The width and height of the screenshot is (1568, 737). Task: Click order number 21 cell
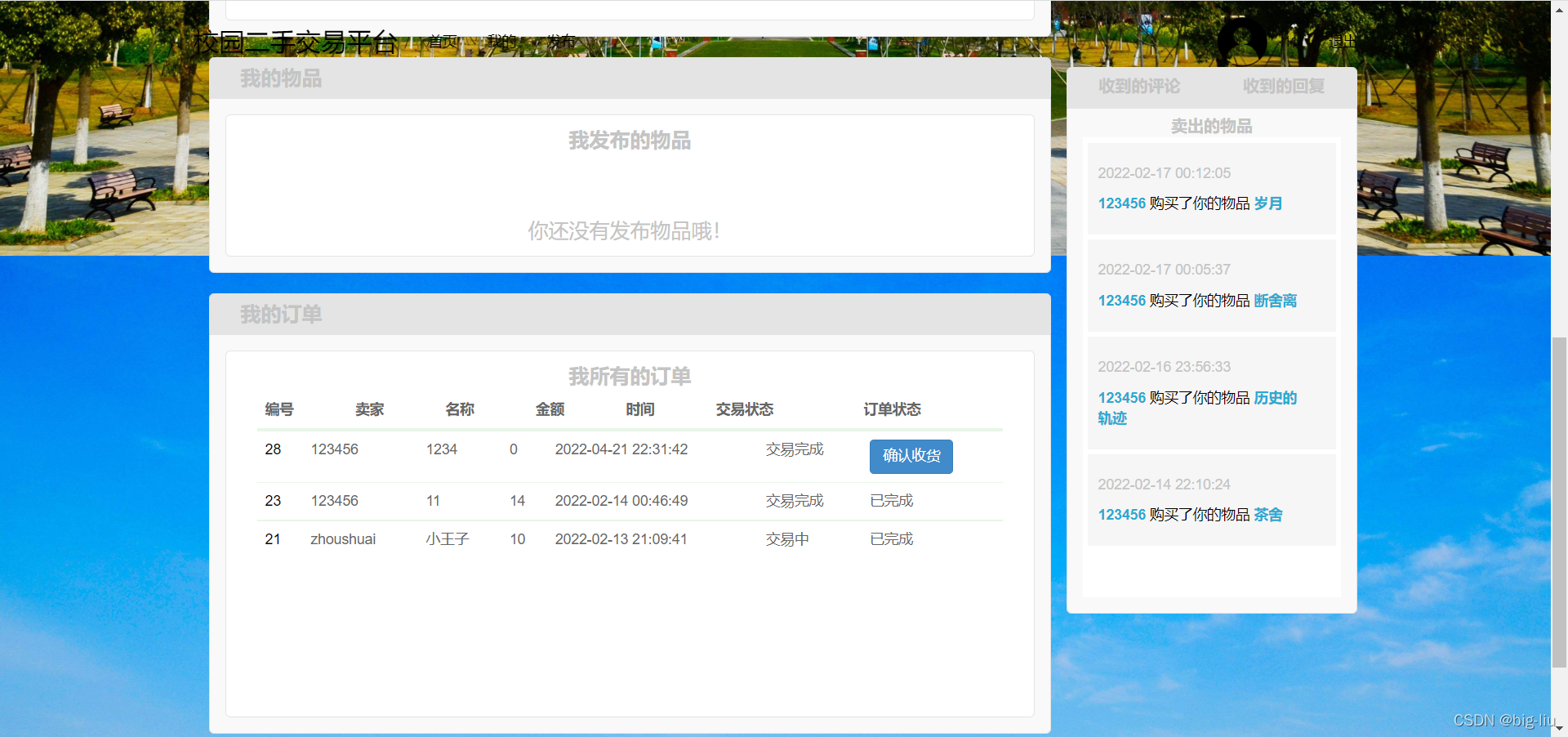coord(273,539)
